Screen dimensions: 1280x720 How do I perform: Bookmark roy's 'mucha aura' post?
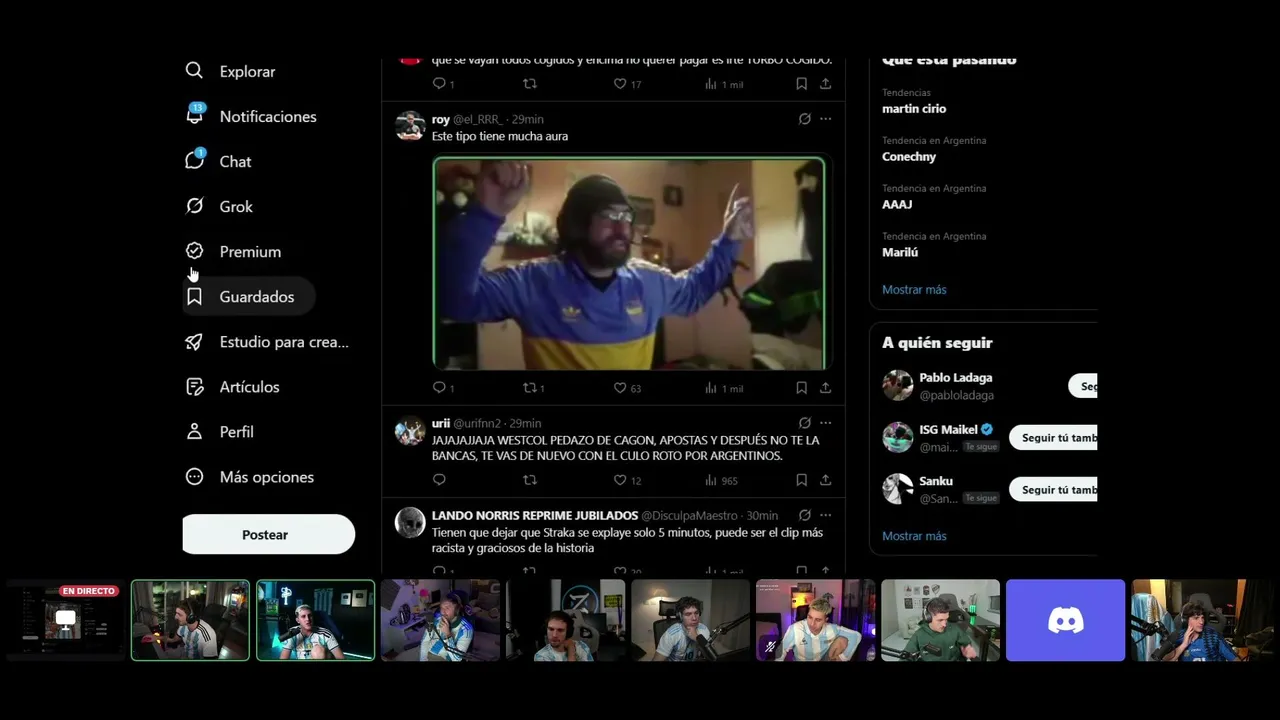[801, 388]
